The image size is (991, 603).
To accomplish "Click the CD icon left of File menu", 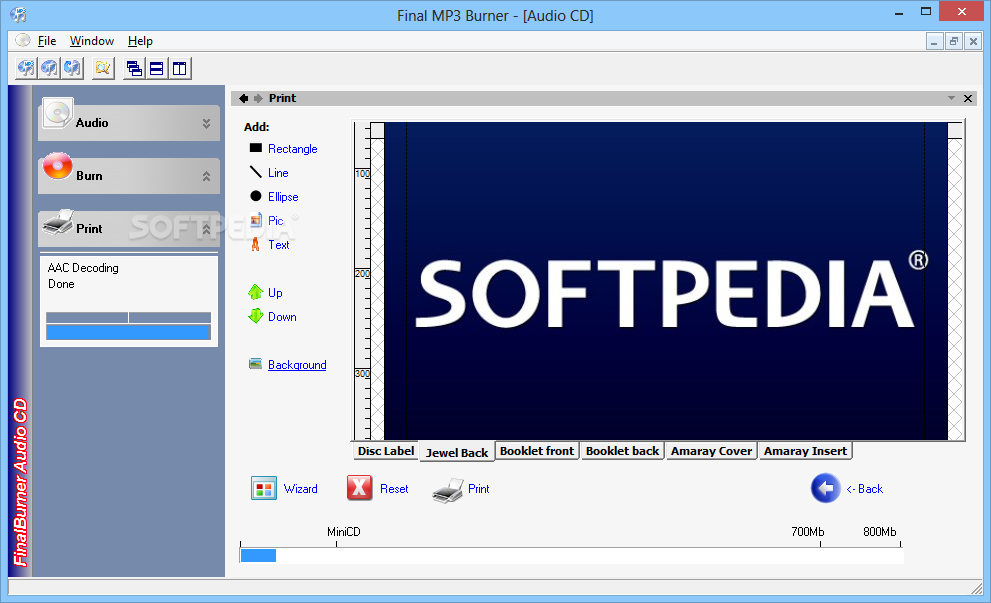I will (23, 40).
